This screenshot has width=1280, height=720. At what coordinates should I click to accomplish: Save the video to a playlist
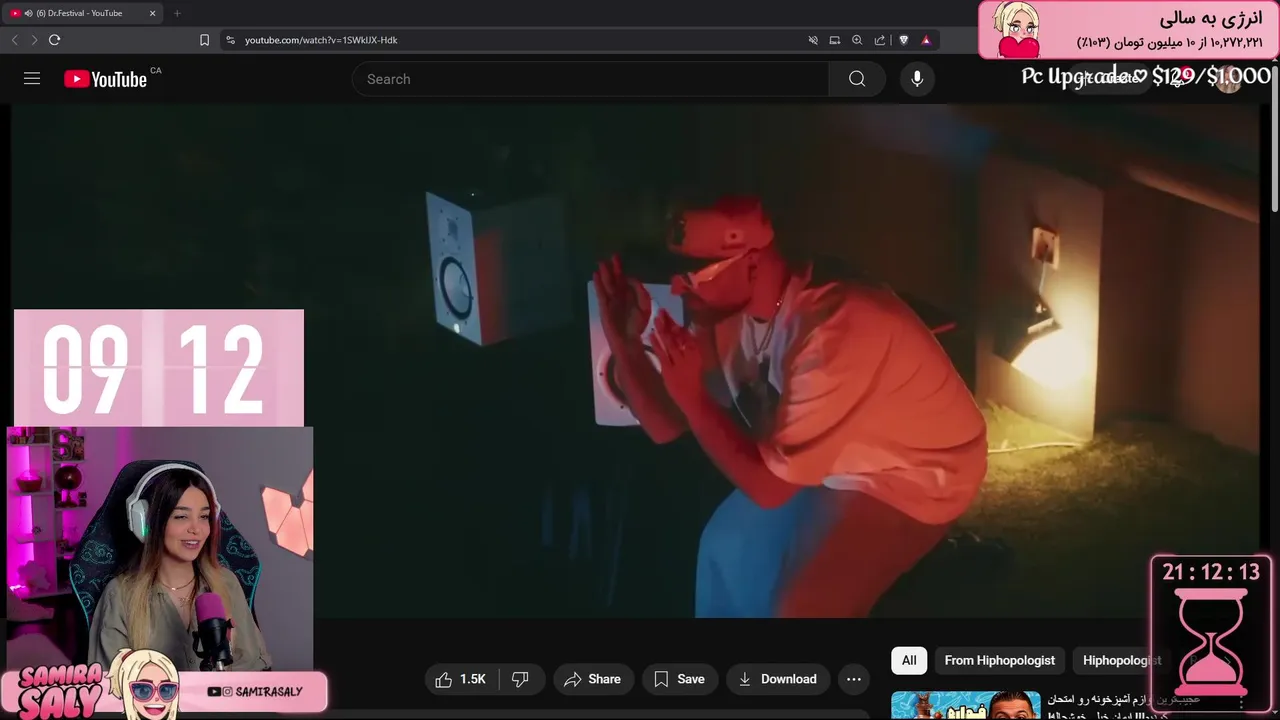point(680,679)
